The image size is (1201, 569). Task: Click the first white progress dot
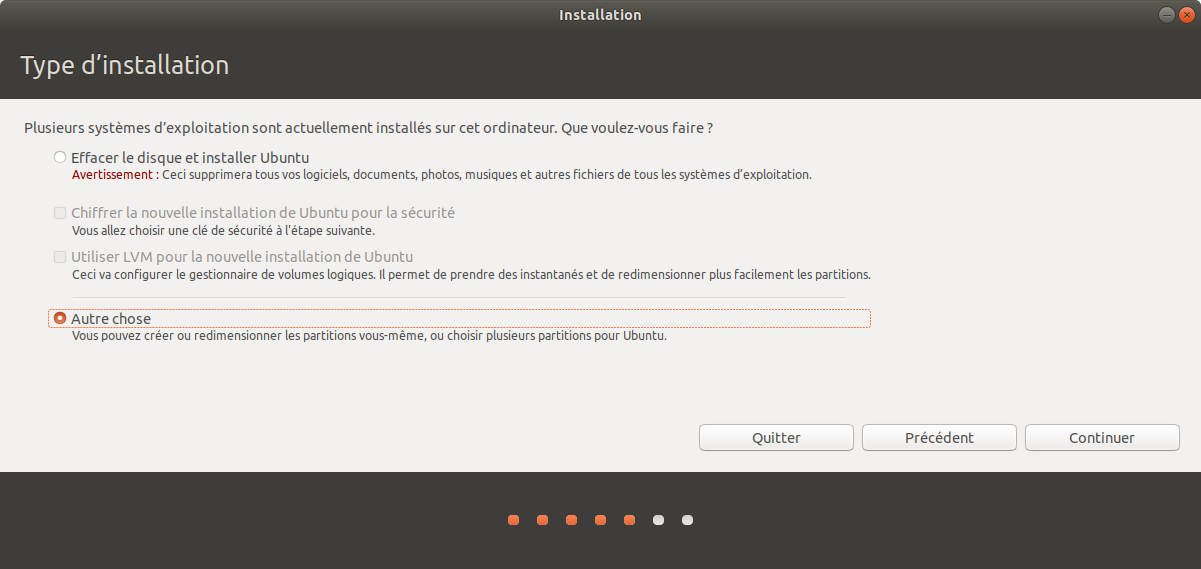[658, 520]
